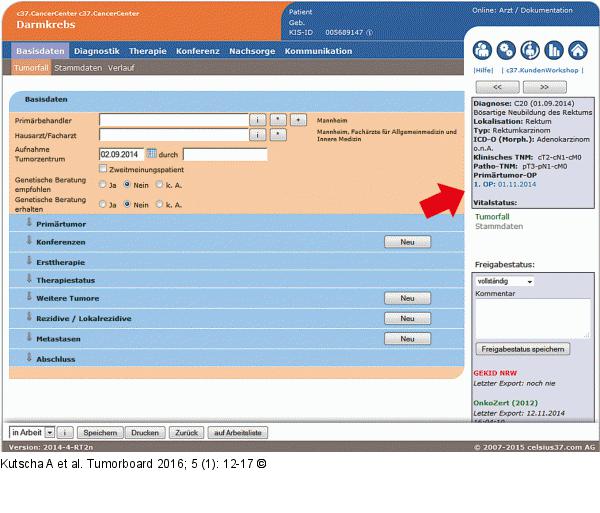600x513 pixels.
Task: Focus the durch input field
Action: coord(225,154)
